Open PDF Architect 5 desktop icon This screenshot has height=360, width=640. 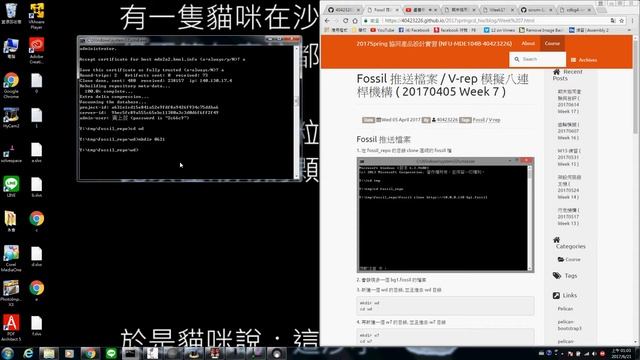[x=11, y=328]
